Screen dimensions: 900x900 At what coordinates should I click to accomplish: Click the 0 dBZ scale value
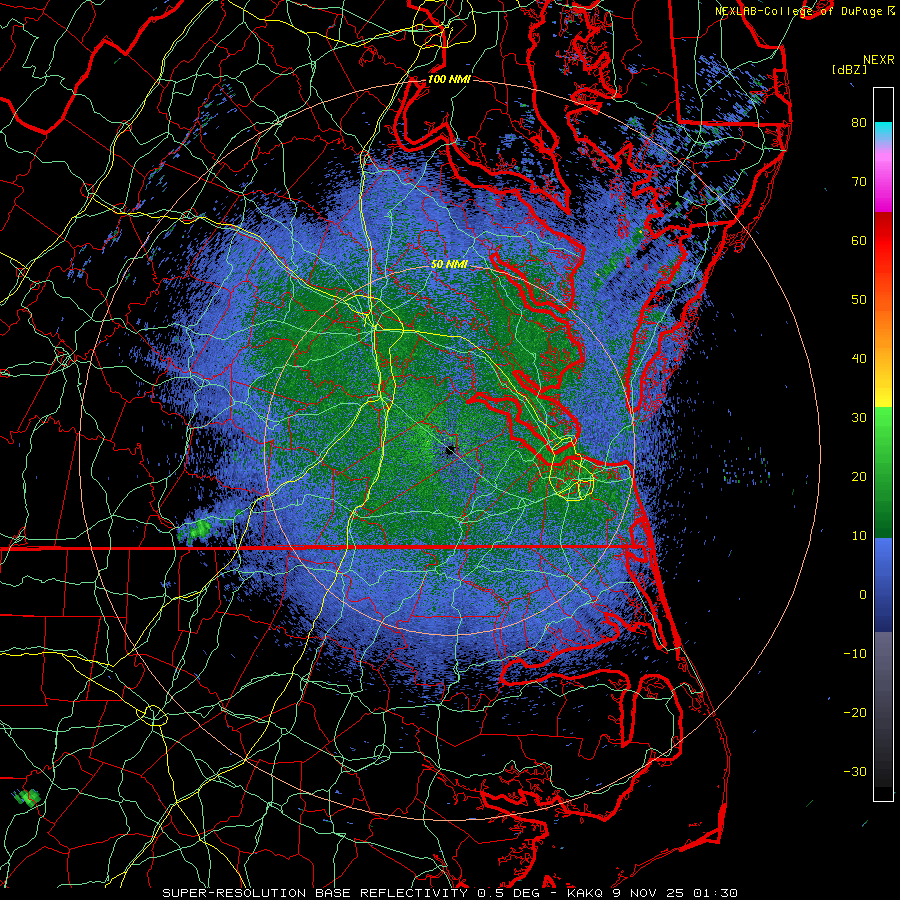tap(863, 595)
